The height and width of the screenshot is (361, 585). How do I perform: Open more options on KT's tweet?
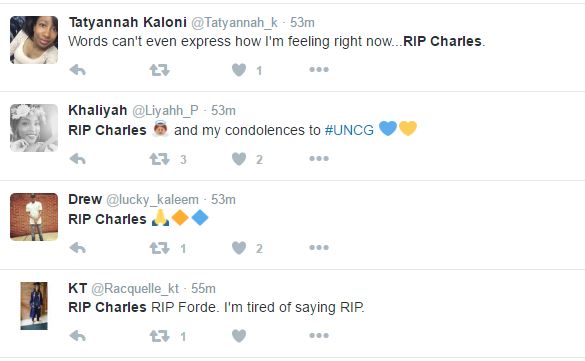pyautogui.click(x=319, y=336)
